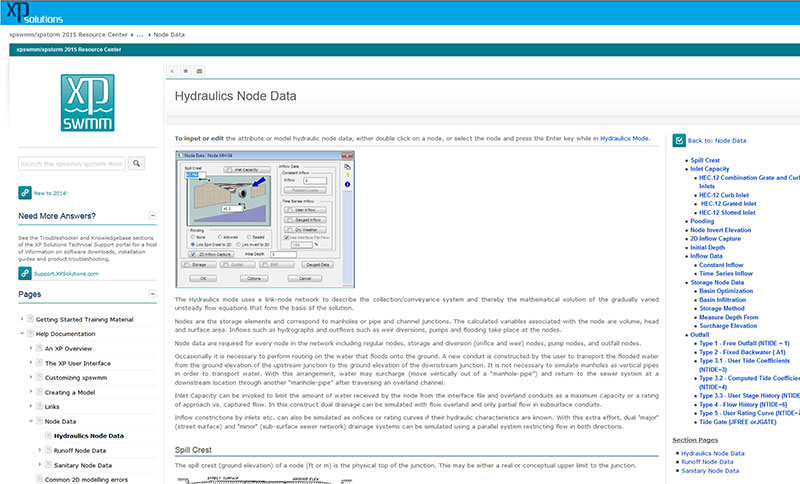Image resolution: width=800 pixels, height=484 pixels.
Task: Click page icon of Hydraulics Node Data
Action: pos(48,435)
